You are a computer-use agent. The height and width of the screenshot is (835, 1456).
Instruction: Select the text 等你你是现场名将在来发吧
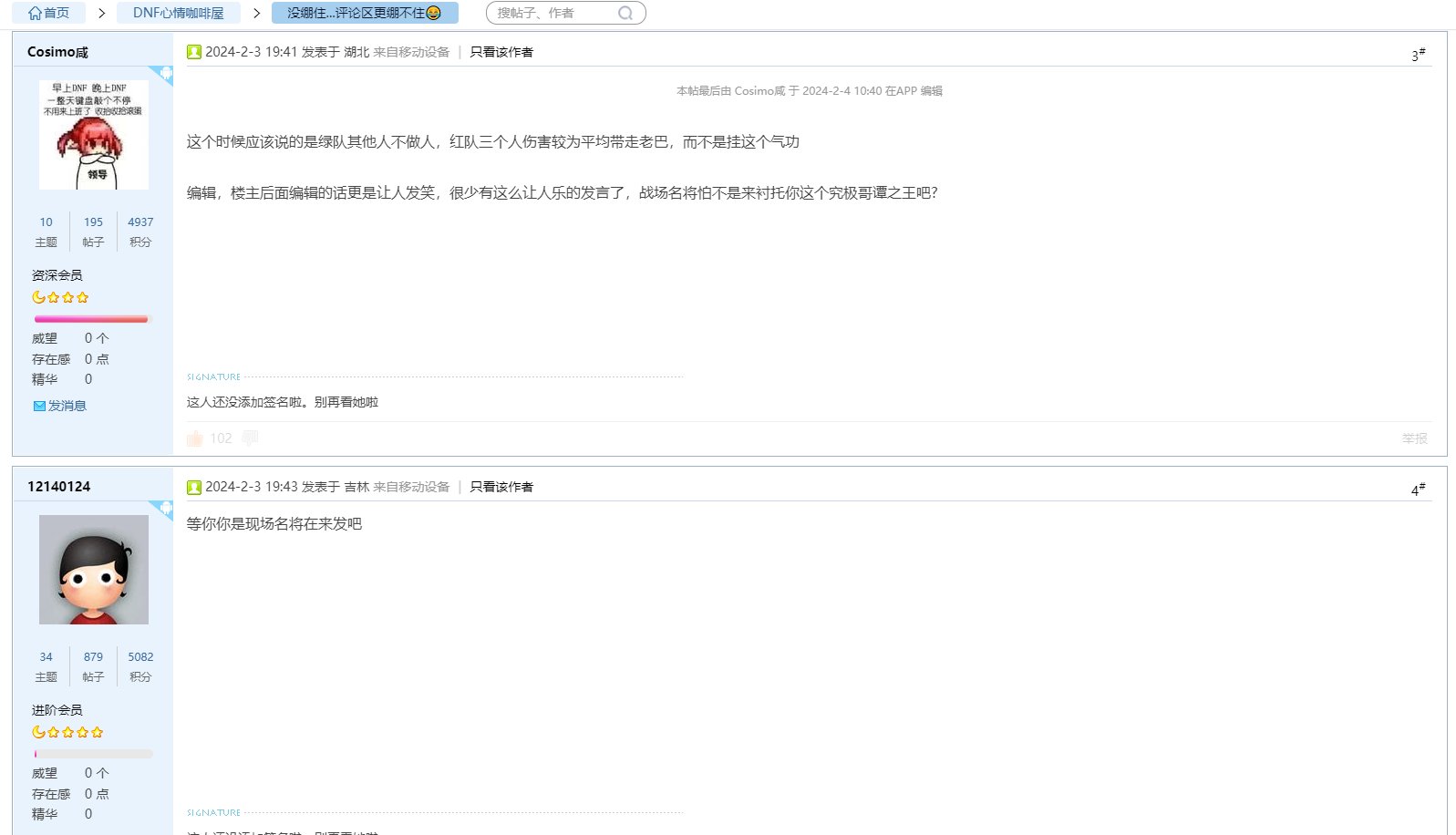(274, 524)
